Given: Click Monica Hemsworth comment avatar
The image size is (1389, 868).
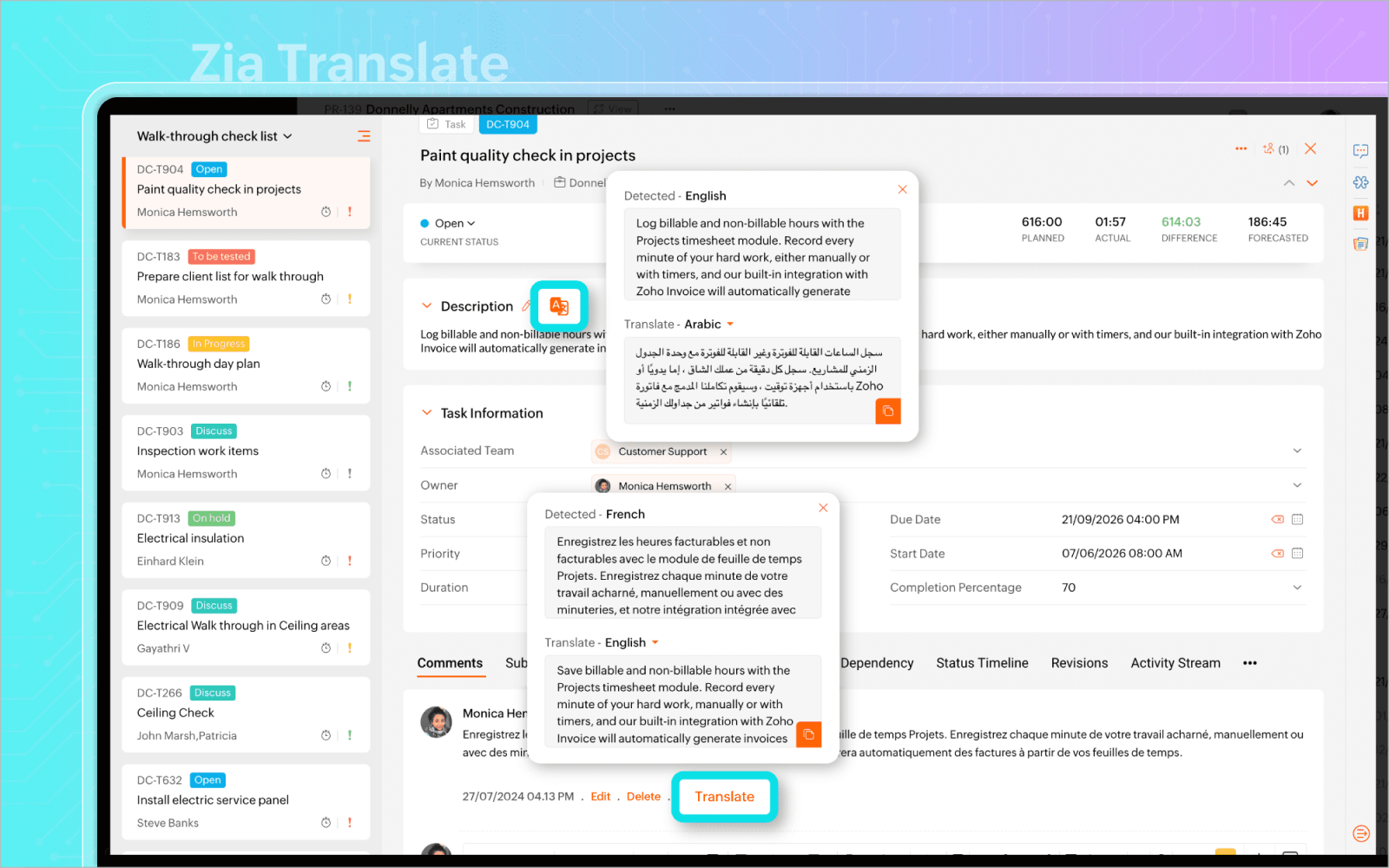Looking at the screenshot, I should tap(436, 721).
